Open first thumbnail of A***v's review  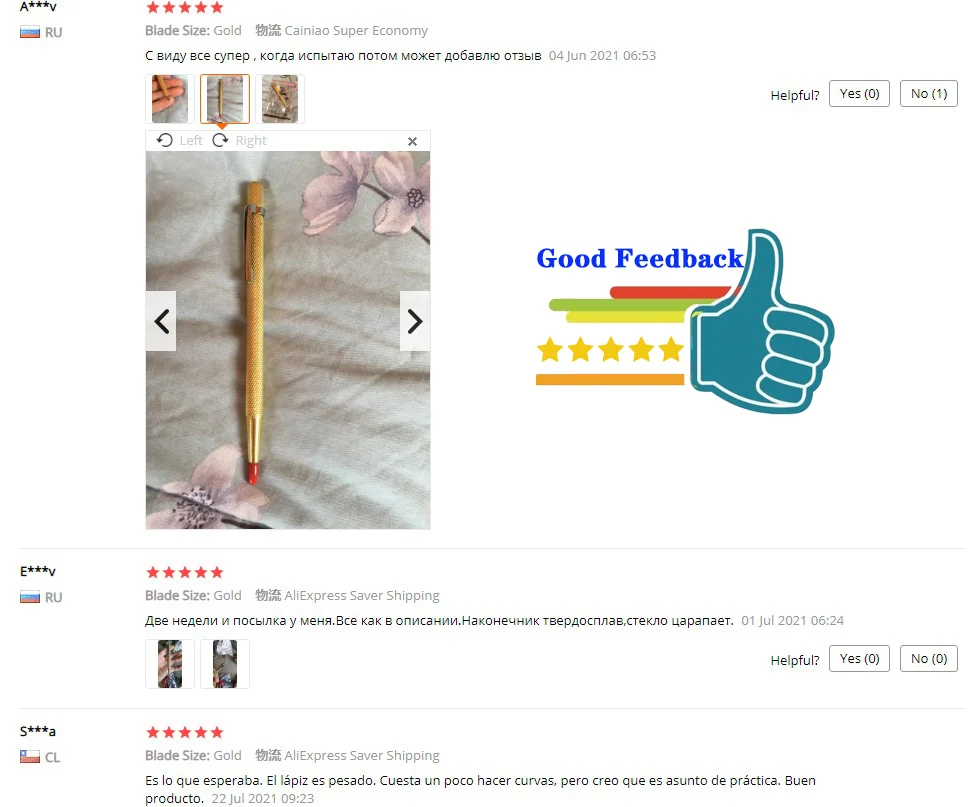170,99
